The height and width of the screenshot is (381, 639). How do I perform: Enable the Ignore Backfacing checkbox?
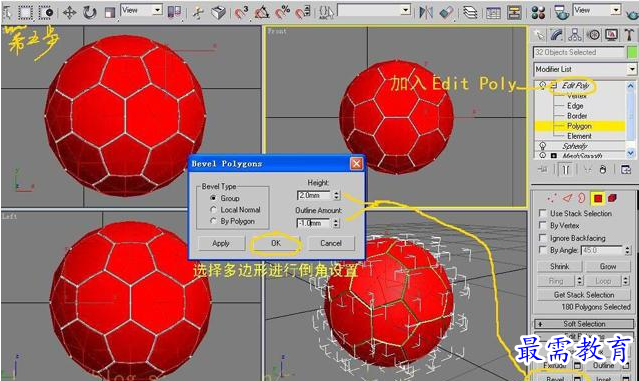tap(542, 238)
